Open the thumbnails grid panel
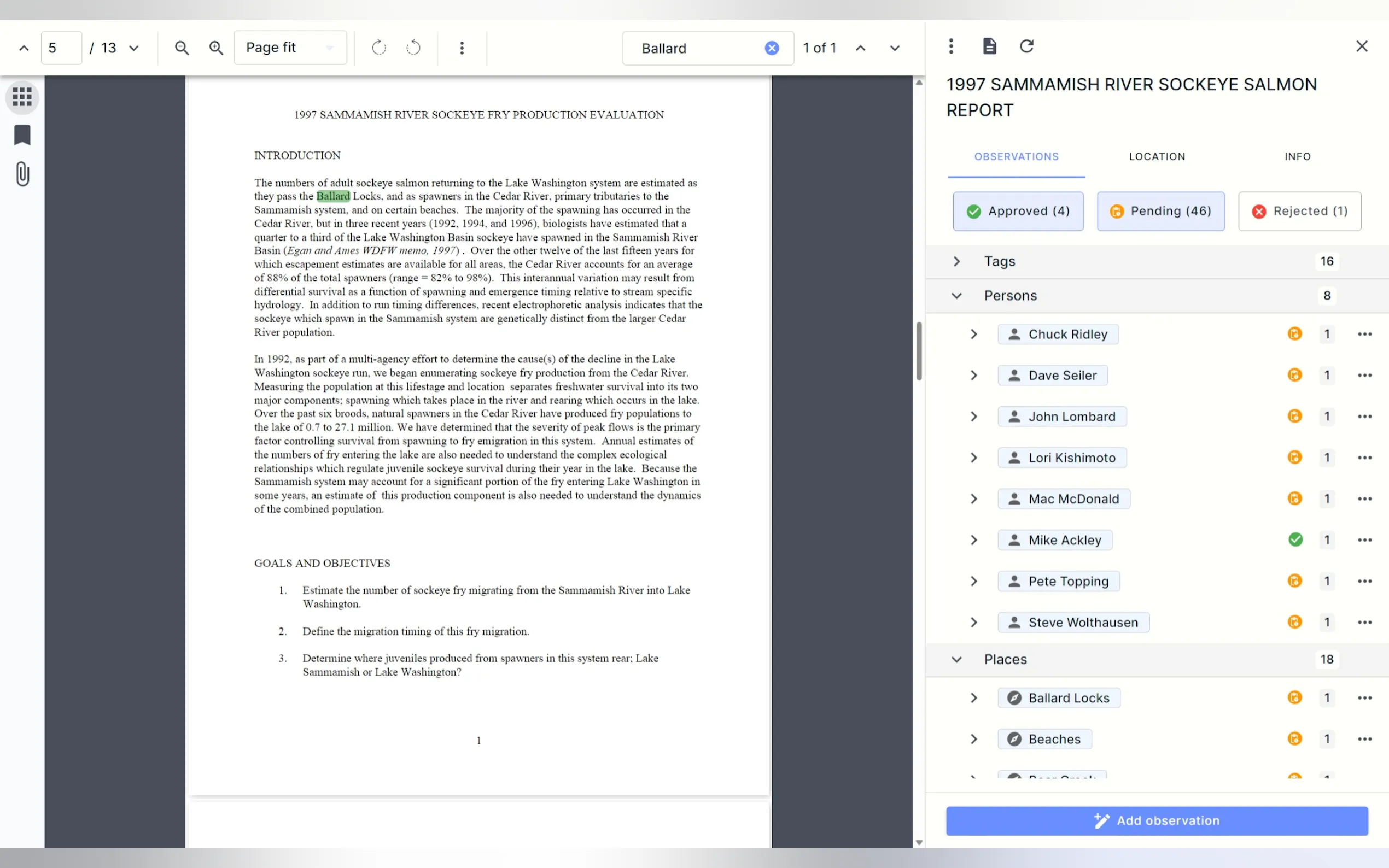This screenshot has height=868, width=1389. 22,96
